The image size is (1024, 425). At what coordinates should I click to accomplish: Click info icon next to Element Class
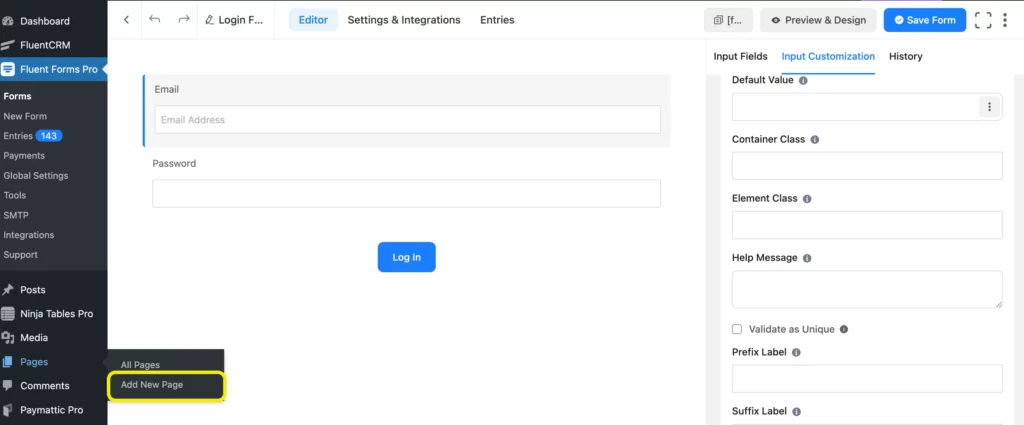(x=807, y=198)
